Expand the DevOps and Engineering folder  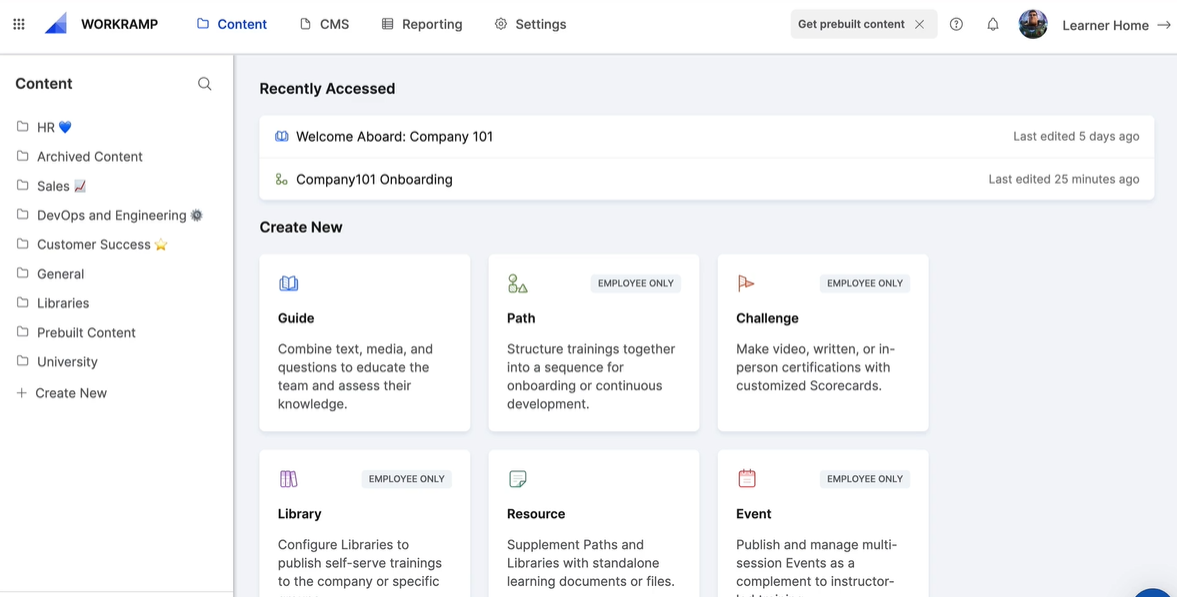(x=110, y=216)
